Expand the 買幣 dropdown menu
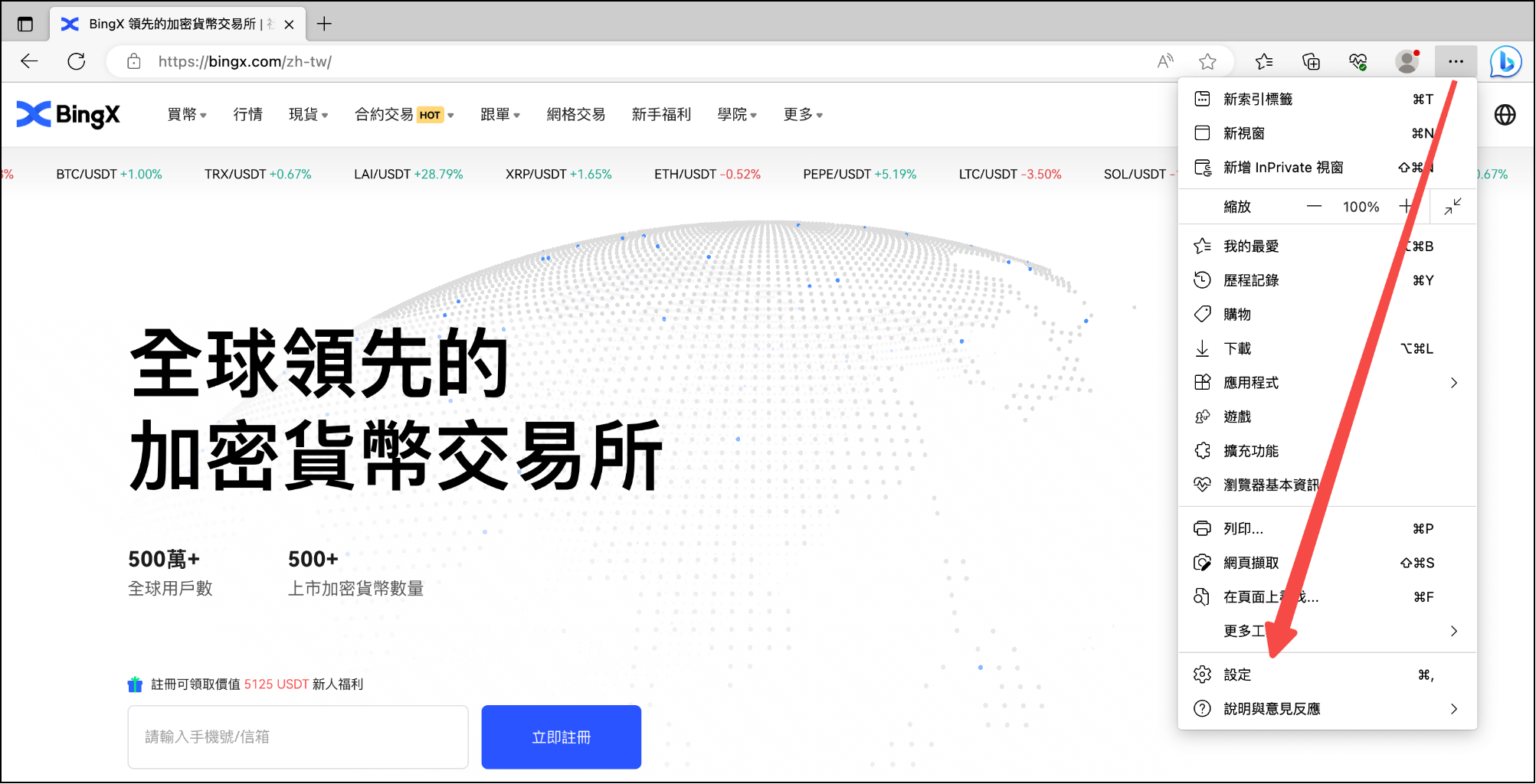The height and width of the screenshot is (784, 1536). tap(187, 115)
